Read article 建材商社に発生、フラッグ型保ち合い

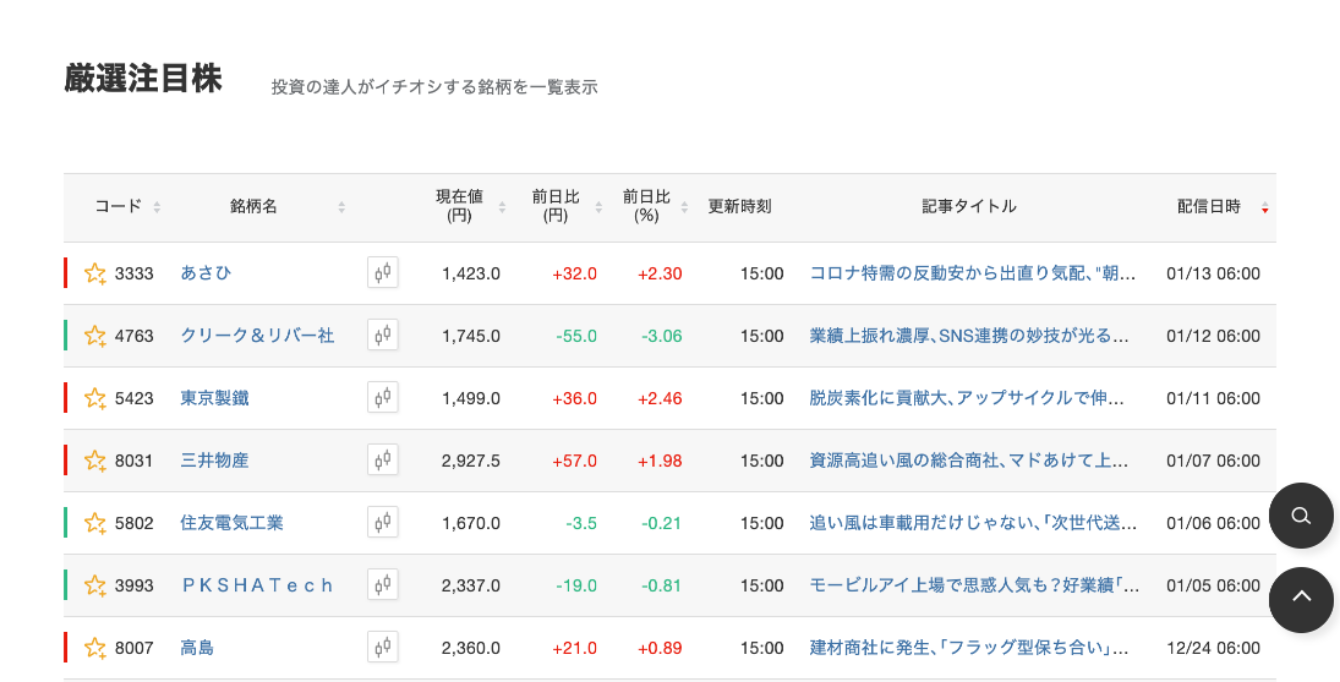(x=969, y=648)
